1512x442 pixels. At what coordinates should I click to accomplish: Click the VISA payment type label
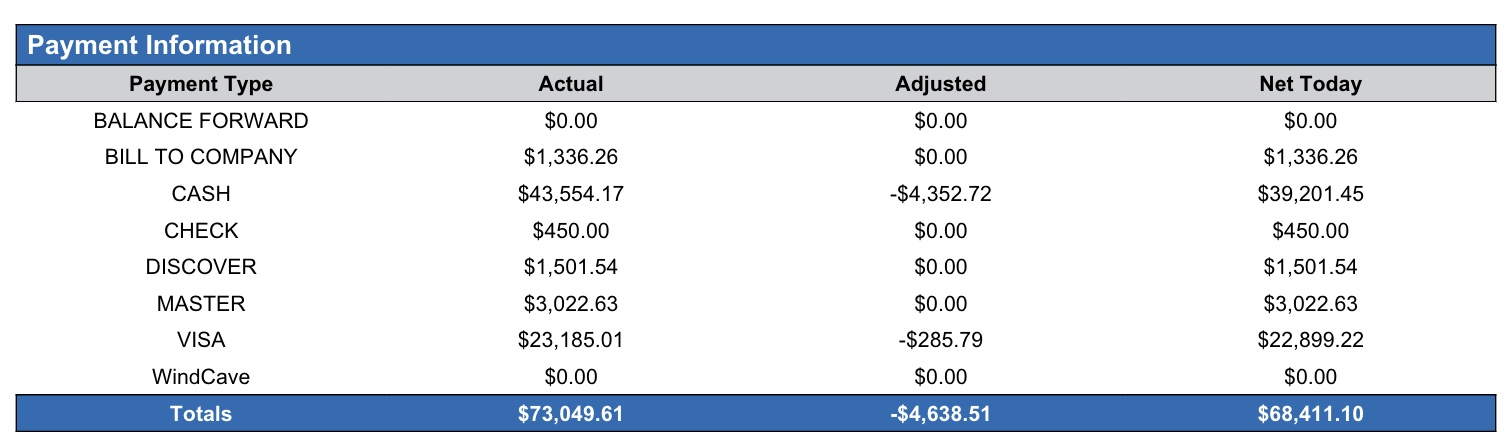201,340
